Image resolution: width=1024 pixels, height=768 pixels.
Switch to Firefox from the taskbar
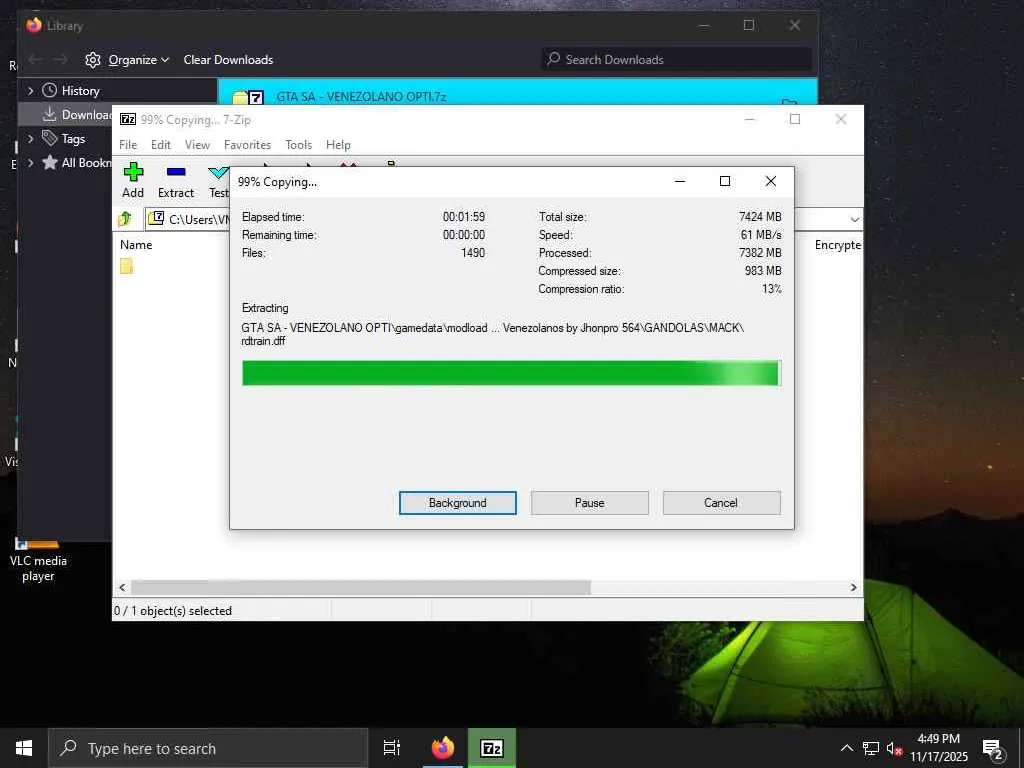(x=443, y=748)
